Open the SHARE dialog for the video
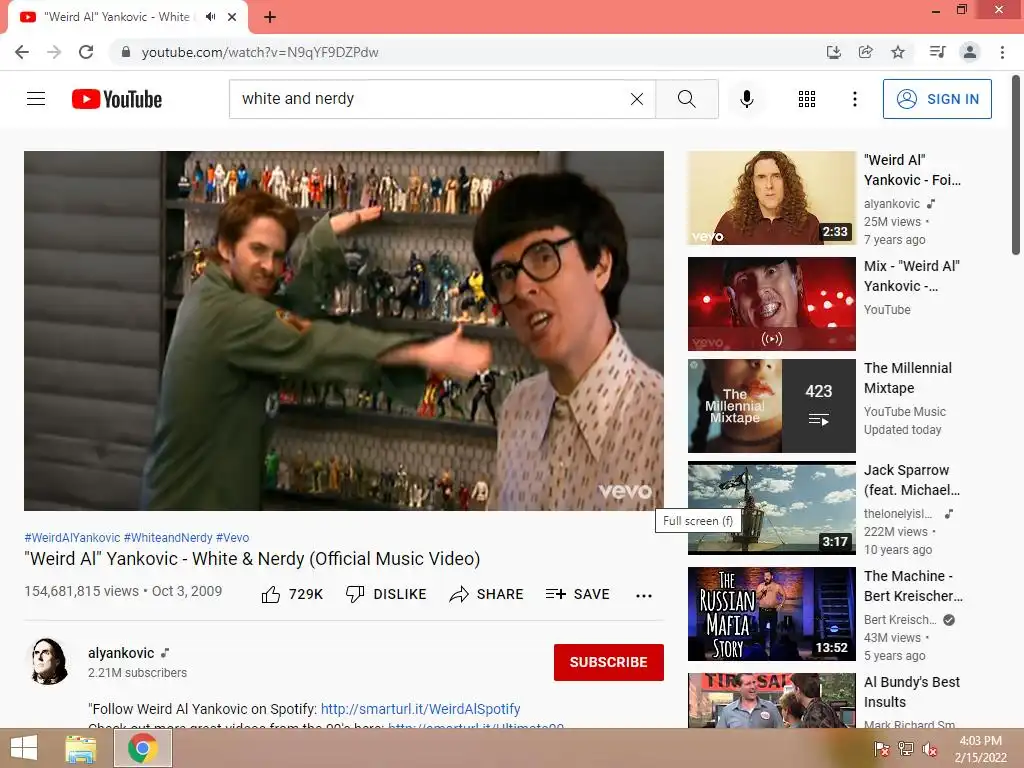 486,594
